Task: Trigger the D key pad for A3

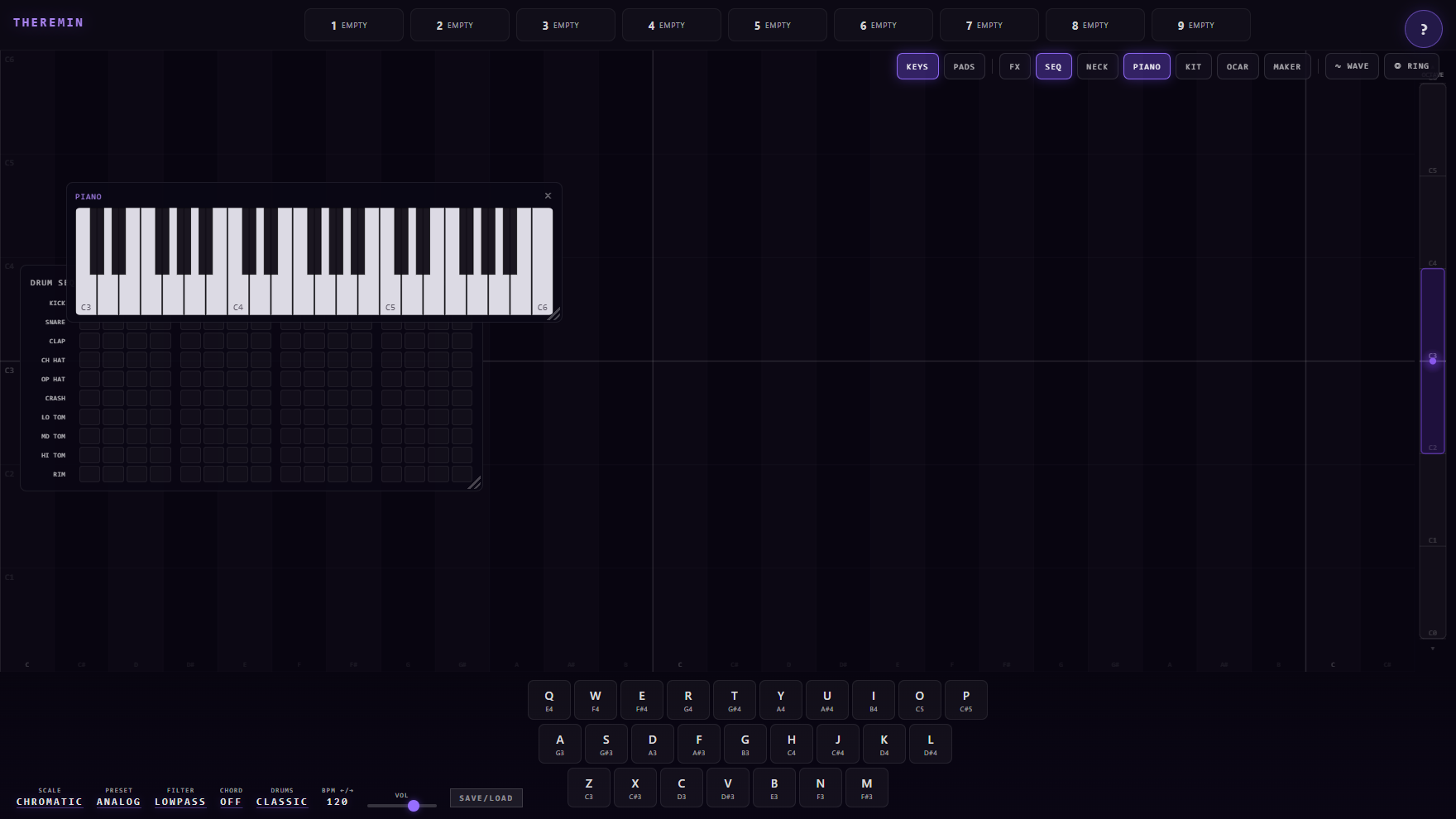Action: tap(653, 744)
